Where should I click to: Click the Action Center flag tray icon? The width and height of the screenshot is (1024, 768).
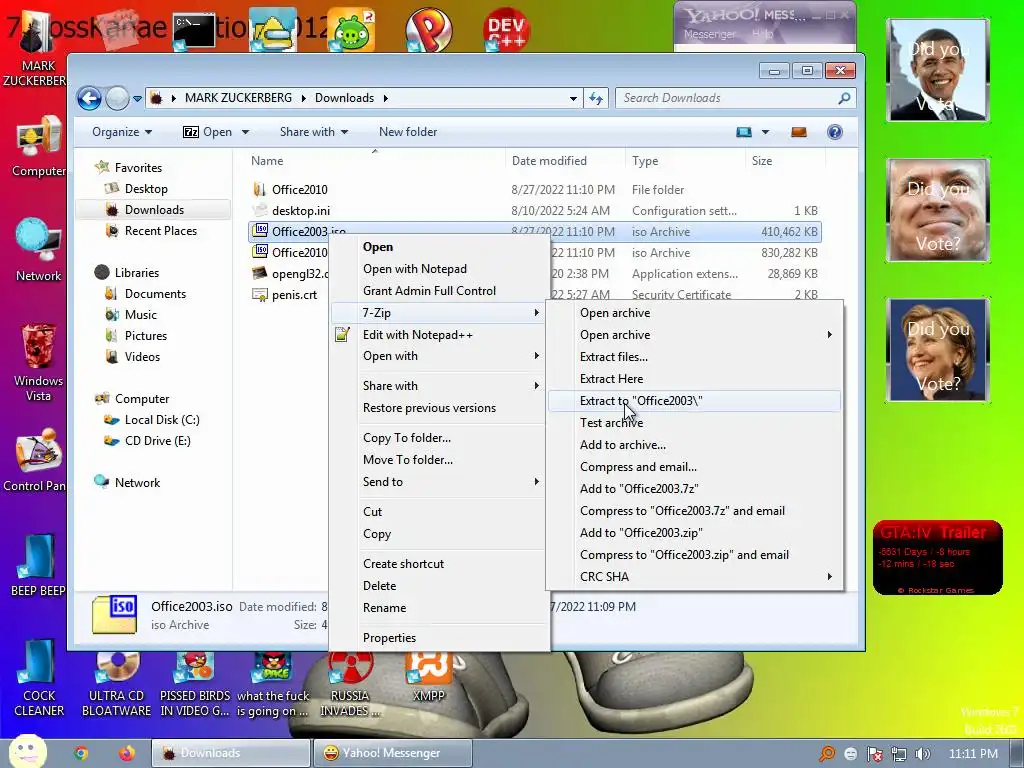tap(874, 754)
